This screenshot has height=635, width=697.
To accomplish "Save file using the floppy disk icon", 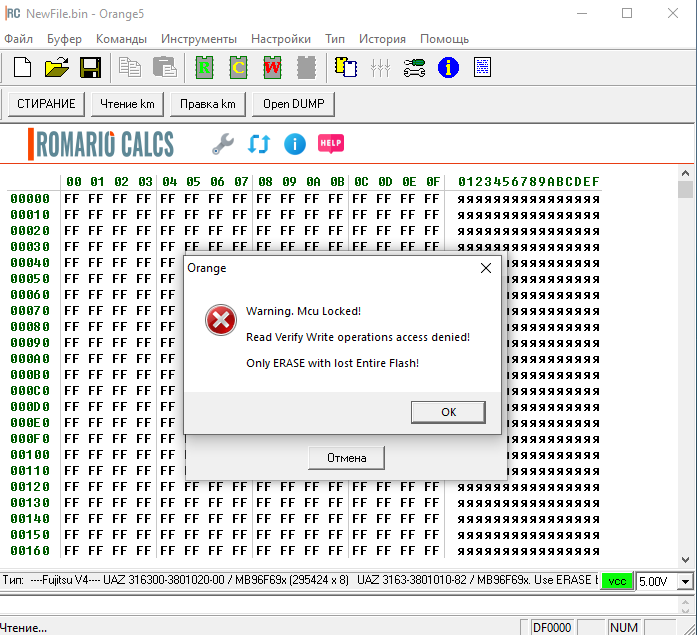I will pos(90,68).
